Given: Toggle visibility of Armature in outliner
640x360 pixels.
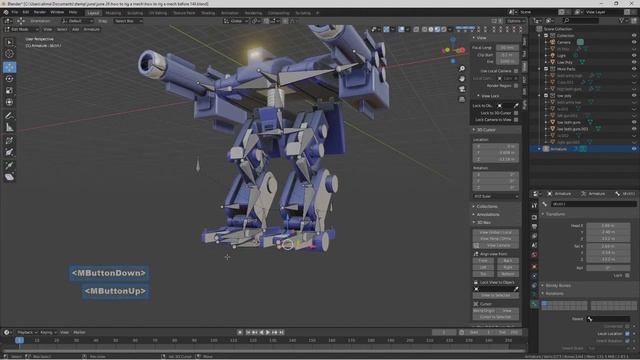Looking at the screenshot, I should [x=634, y=149].
